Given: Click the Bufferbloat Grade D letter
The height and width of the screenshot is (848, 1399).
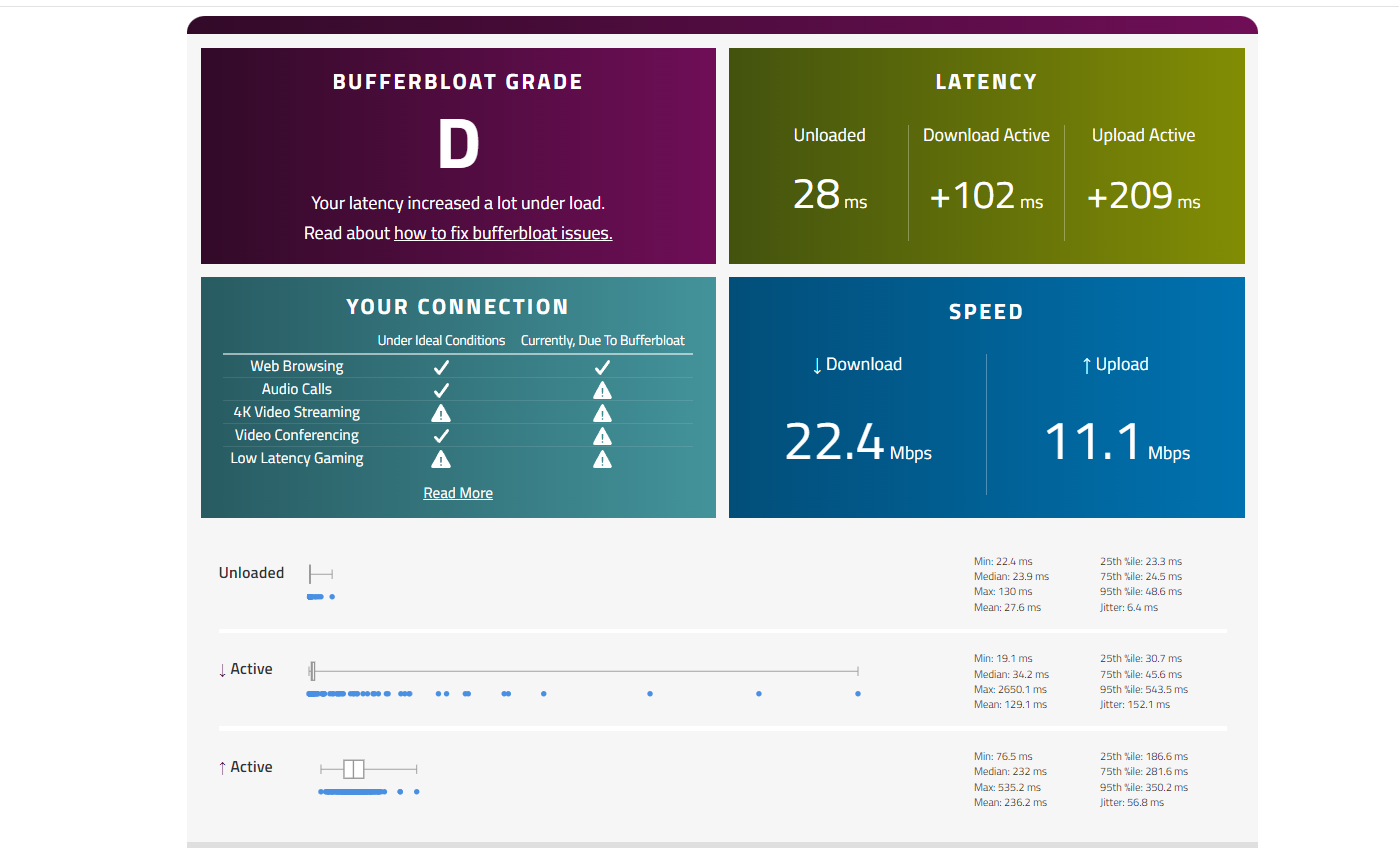Looking at the screenshot, I should tap(458, 144).
